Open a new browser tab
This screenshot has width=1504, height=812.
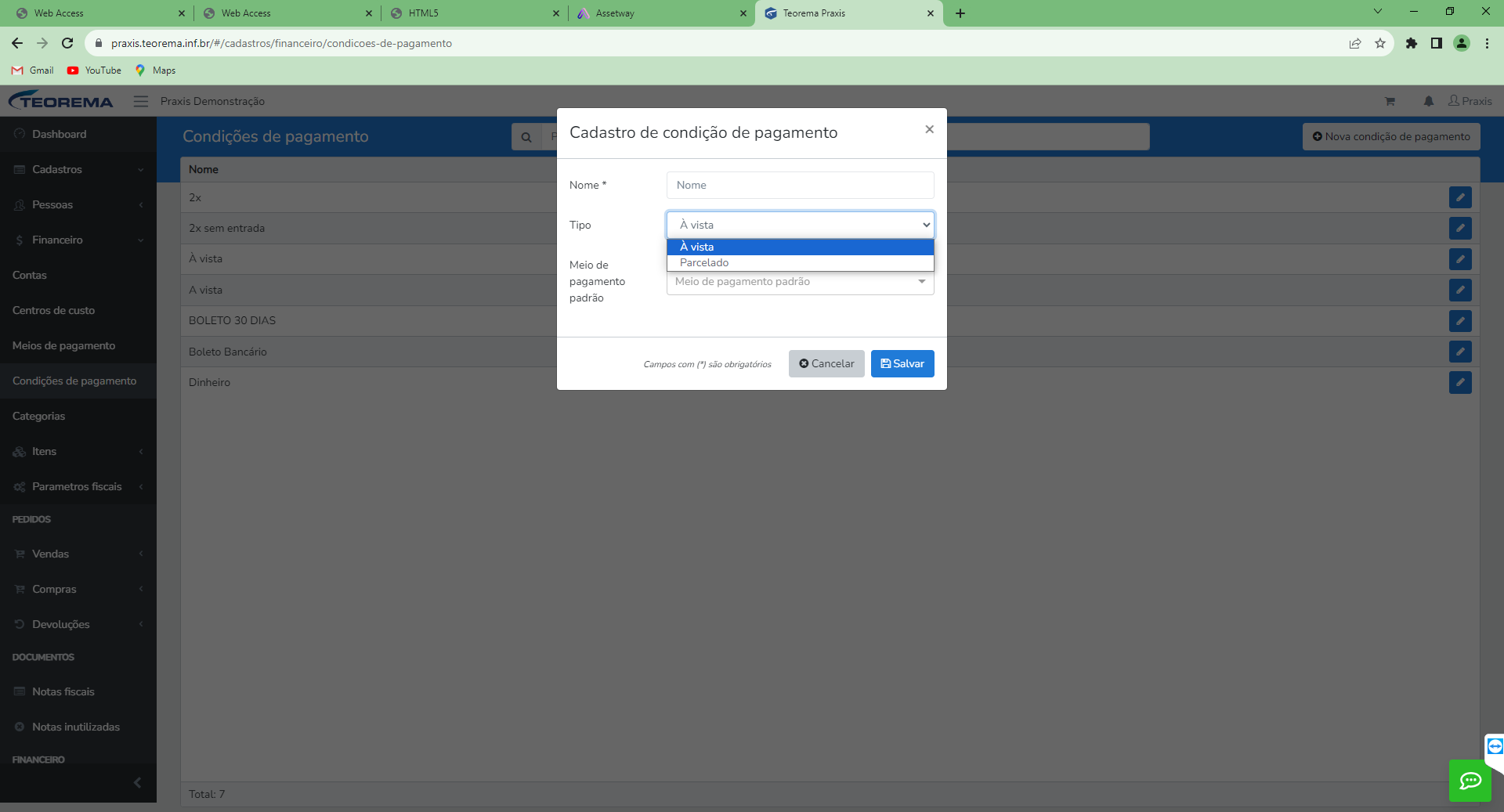[960, 13]
